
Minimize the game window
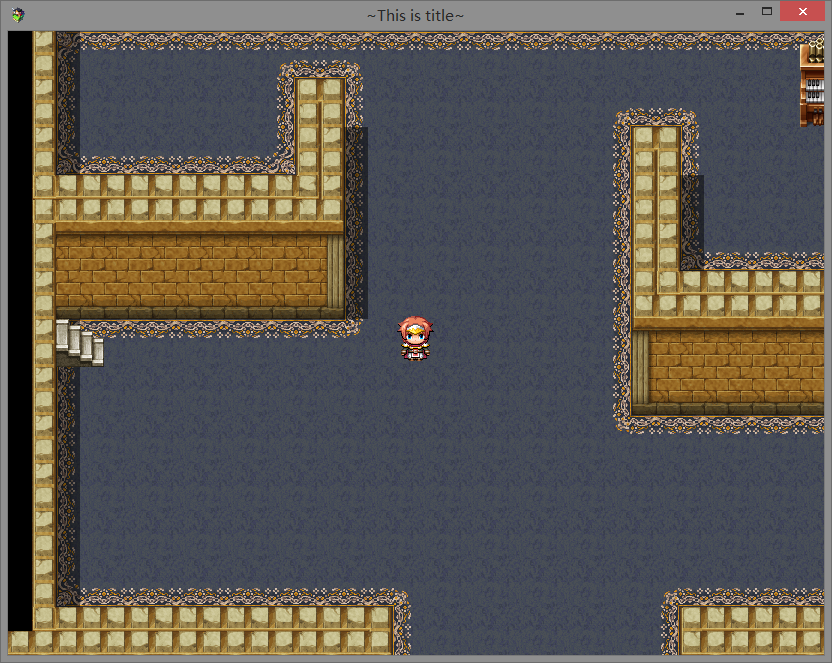click(740, 12)
